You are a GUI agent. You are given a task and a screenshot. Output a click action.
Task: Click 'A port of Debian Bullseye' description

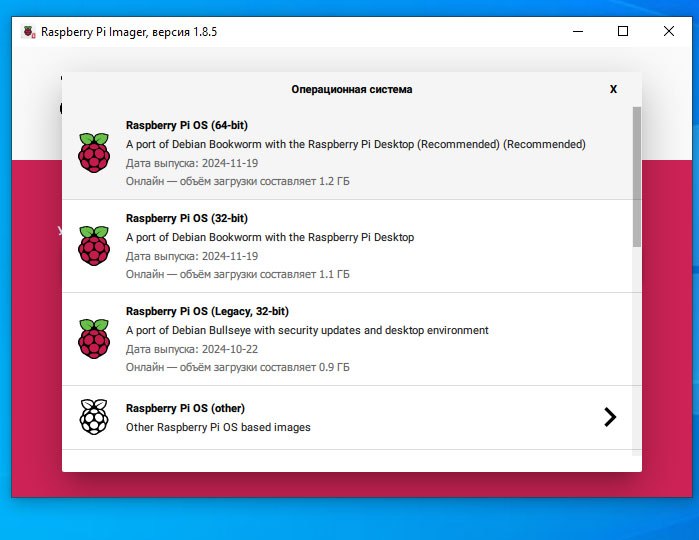(x=307, y=330)
